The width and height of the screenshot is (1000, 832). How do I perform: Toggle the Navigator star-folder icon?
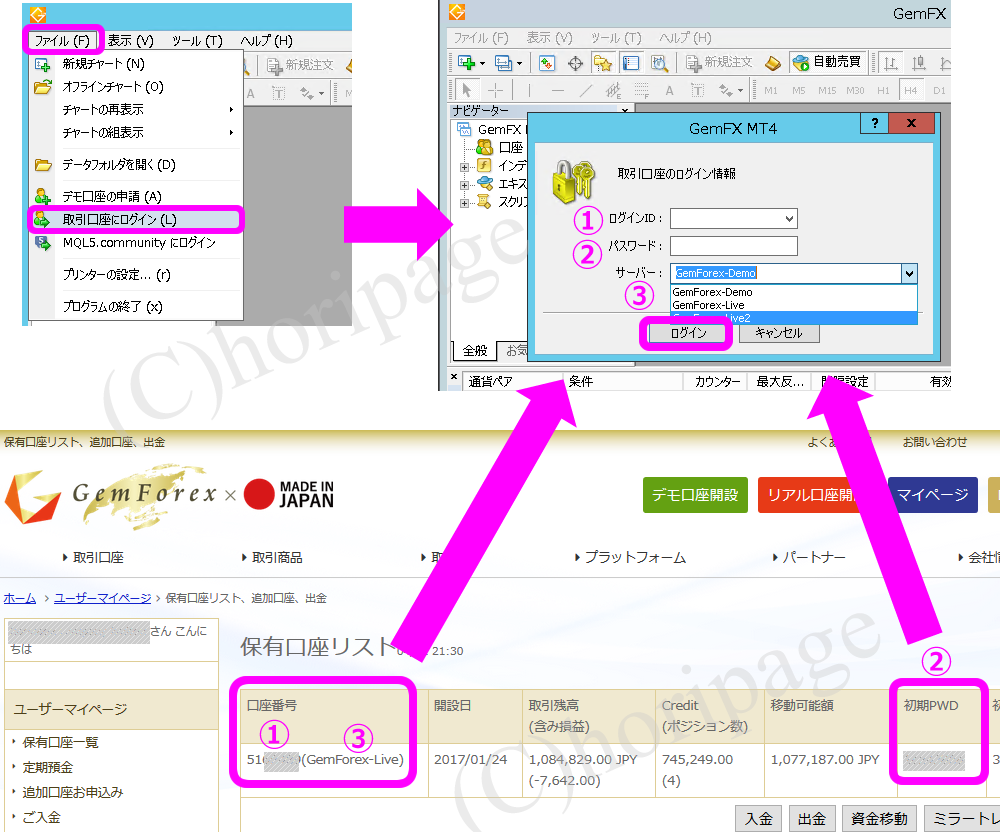(603, 63)
